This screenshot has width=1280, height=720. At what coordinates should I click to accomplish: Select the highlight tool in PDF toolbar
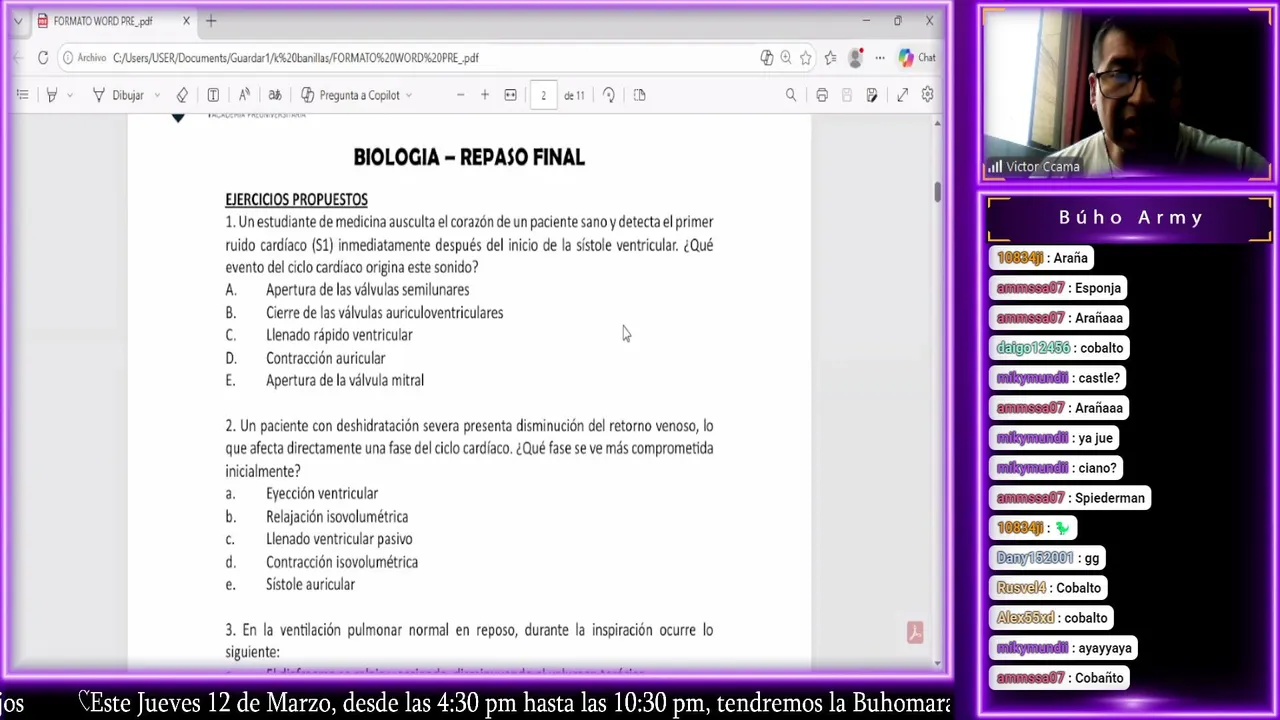pyautogui.click(x=52, y=95)
